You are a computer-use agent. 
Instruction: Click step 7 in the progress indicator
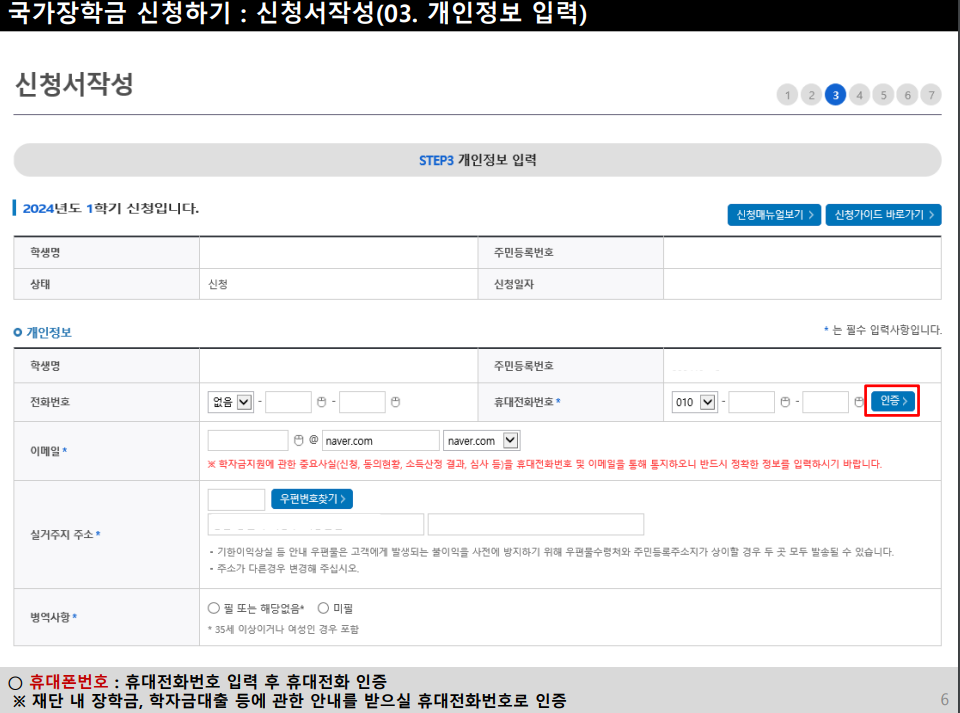click(x=931, y=95)
